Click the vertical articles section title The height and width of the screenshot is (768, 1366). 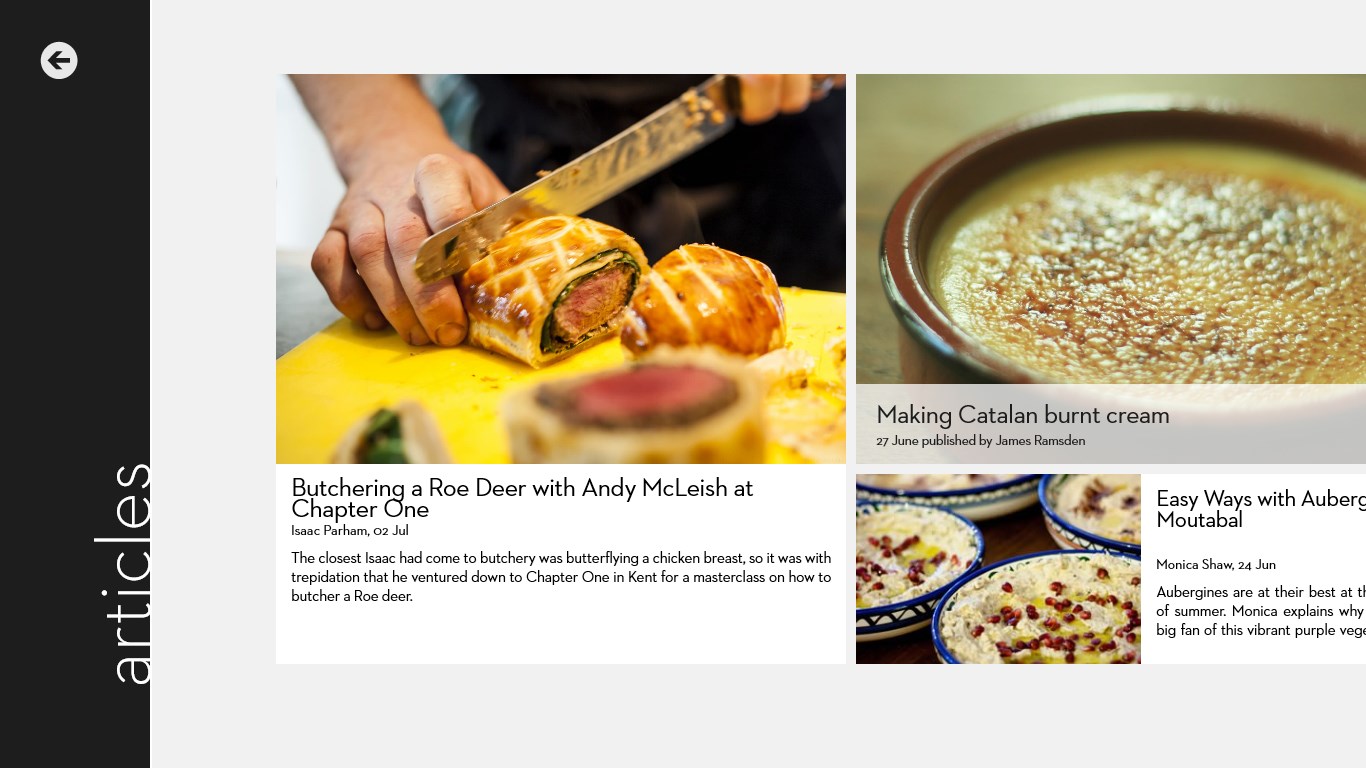pyautogui.click(x=124, y=573)
